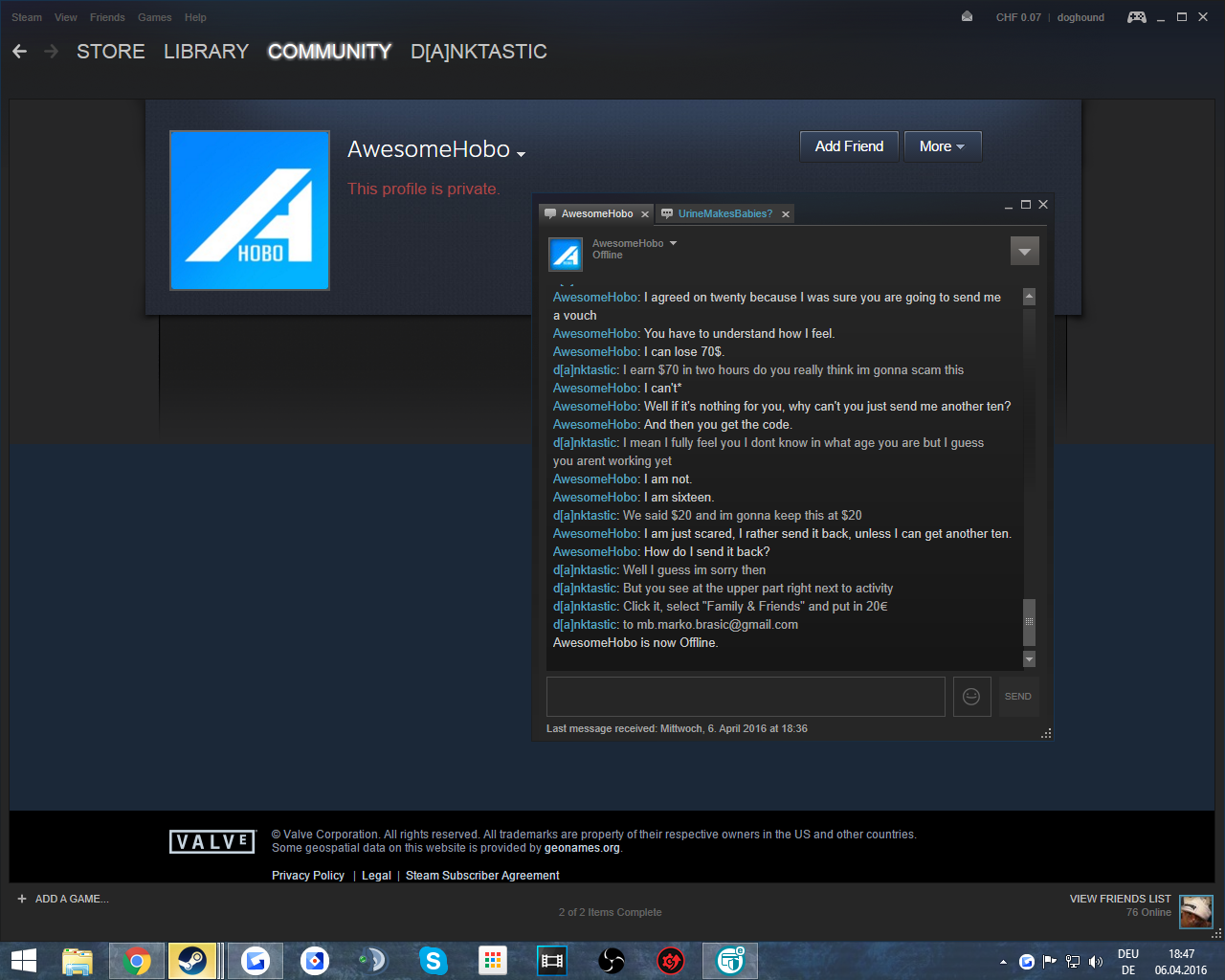This screenshot has width=1225, height=980.
Task: Click the doghound account name
Action: pyautogui.click(x=1080, y=17)
